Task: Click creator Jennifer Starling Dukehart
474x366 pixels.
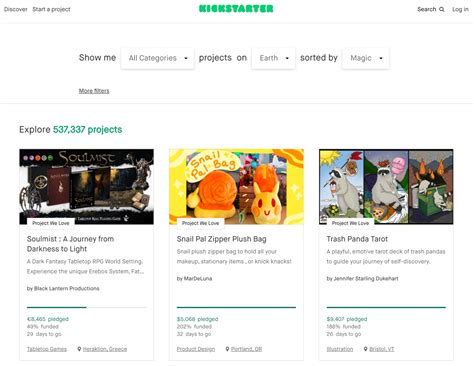Action: (366, 278)
